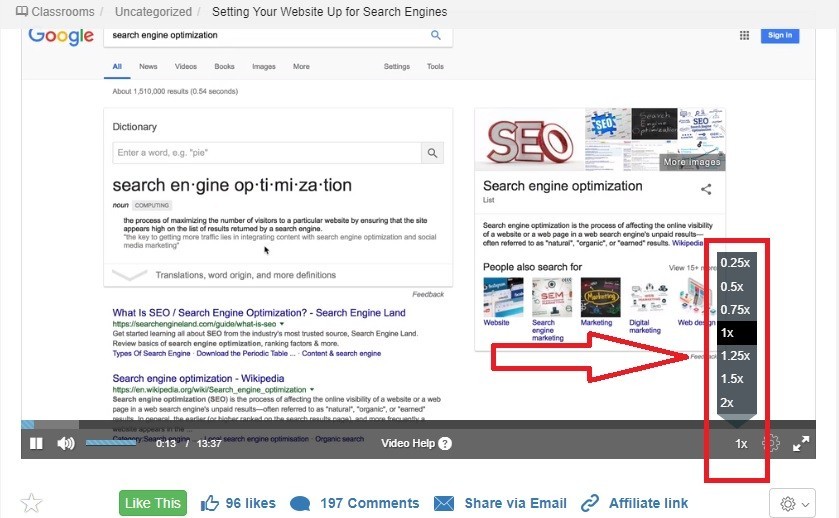Open Google search Settings
839x518 pixels.
click(x=396, y=66)
